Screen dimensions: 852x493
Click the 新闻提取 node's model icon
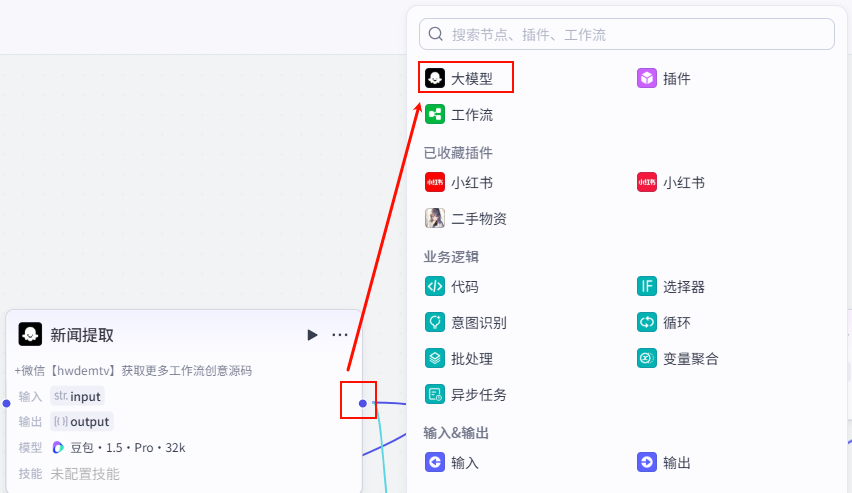click(30, 334)
